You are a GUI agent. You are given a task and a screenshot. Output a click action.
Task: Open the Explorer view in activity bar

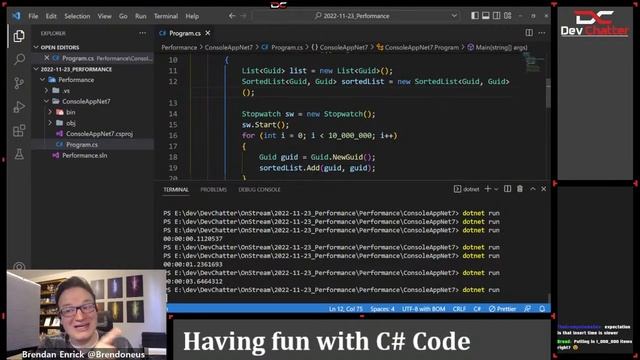[x=19, y=36]
